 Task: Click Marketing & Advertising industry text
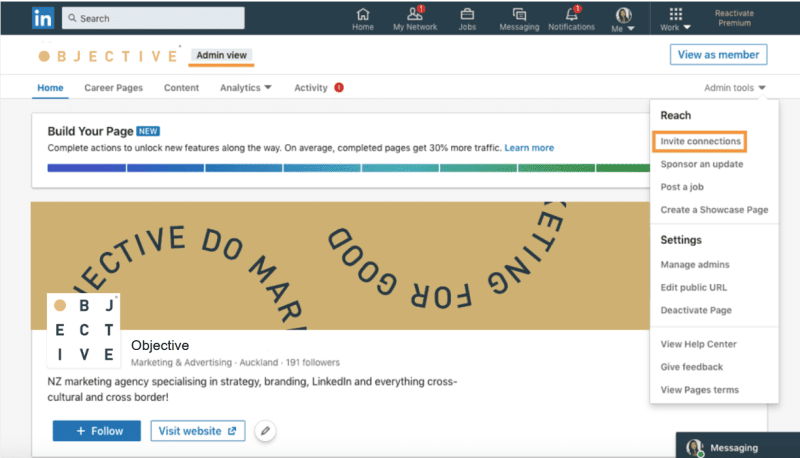(x=181, y=363)
